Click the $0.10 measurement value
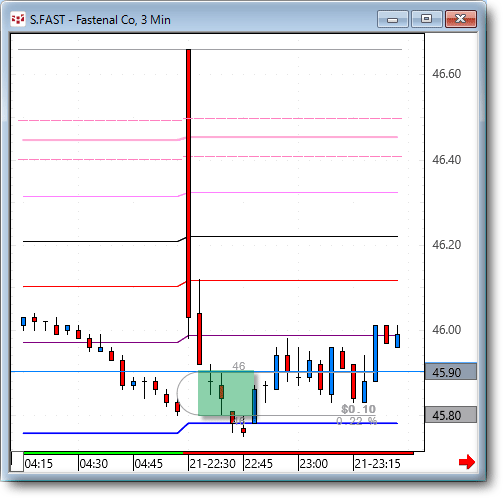This screenshot has height=499, width=504. [x=359, y=409]
